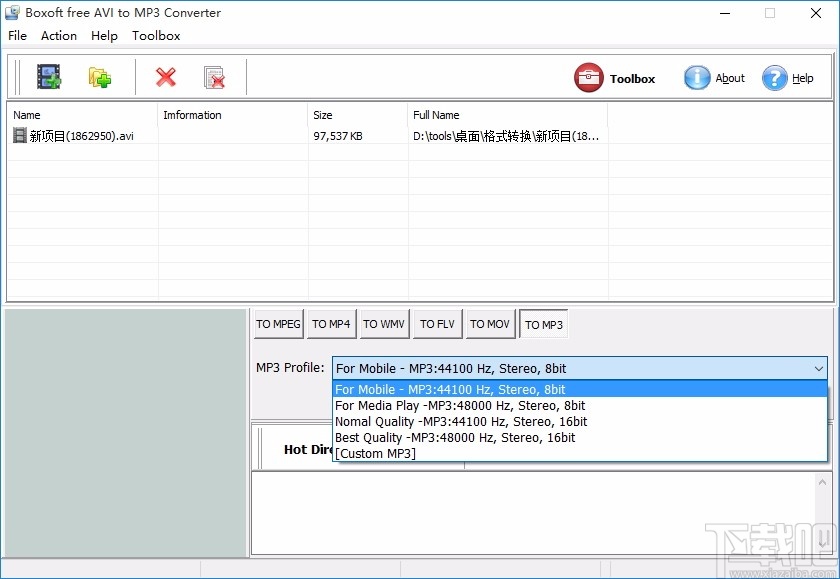Click the video file icon beside 新项目(1862950).avi

(x=19, y=135)
